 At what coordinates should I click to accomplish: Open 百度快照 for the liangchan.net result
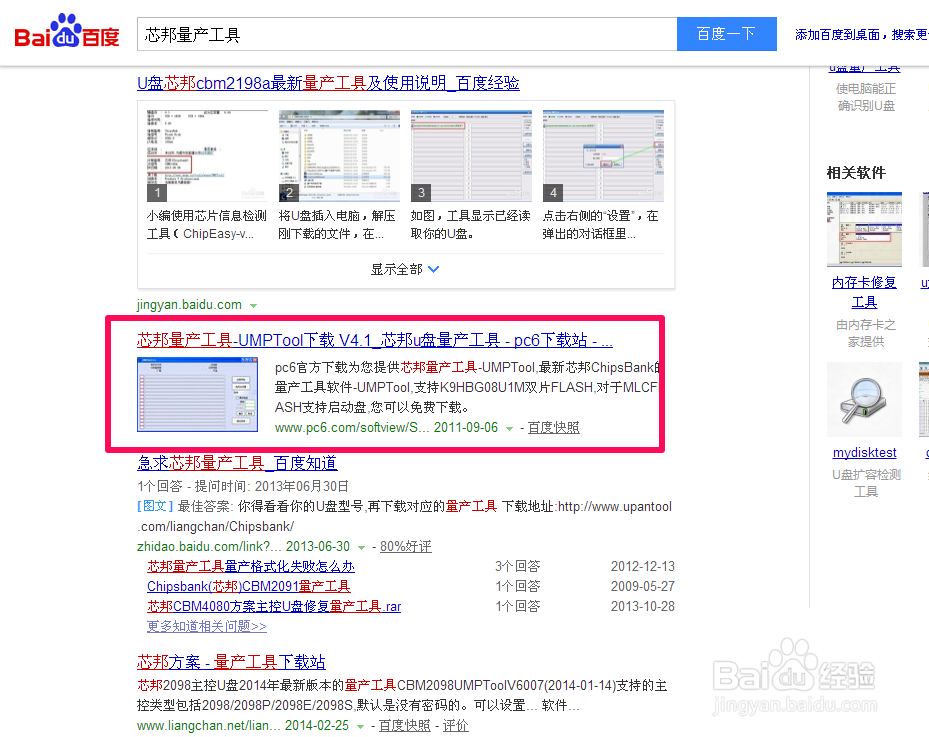[x=405, y=726]
